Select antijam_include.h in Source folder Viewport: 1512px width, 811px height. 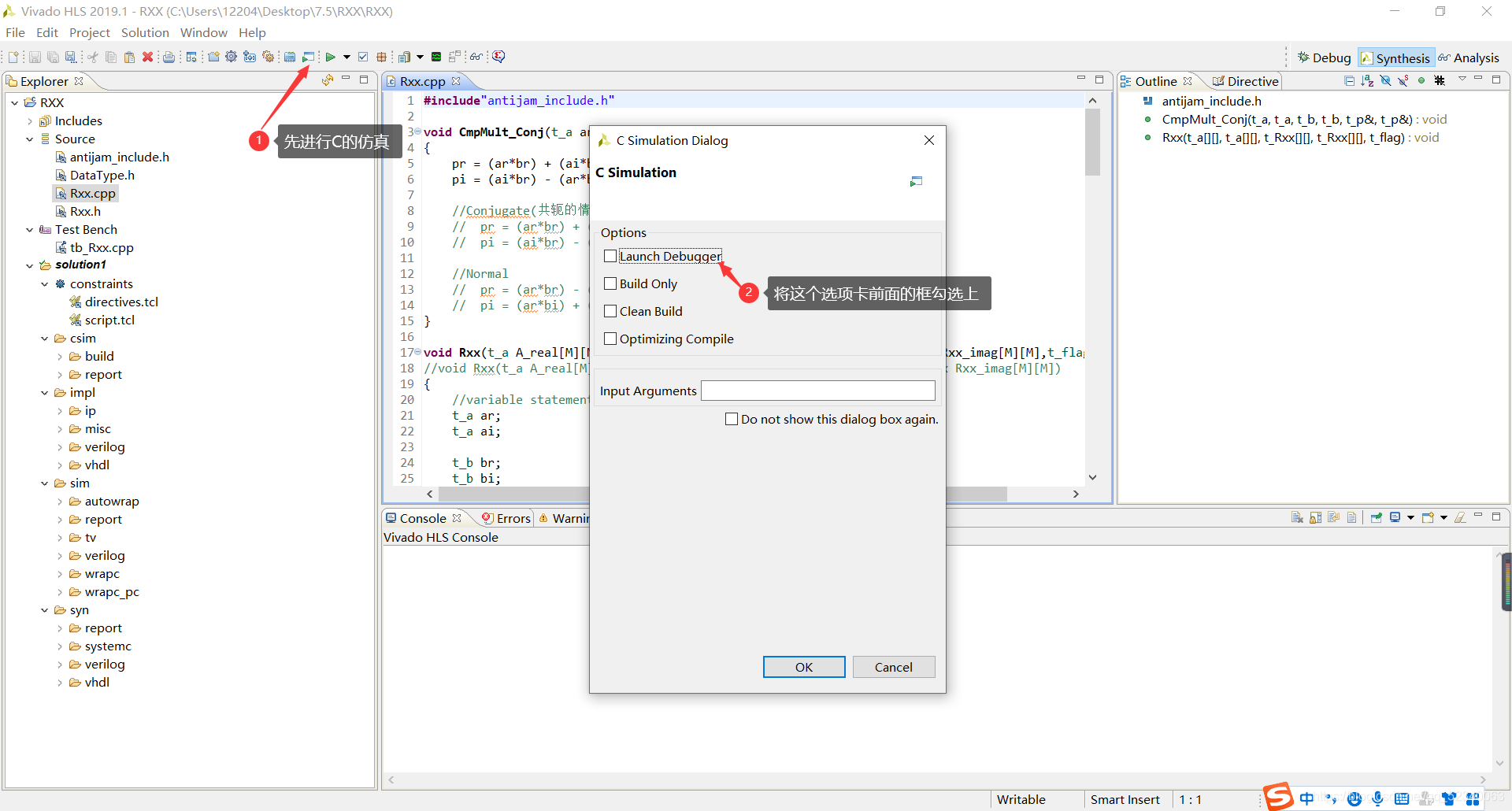119,157
